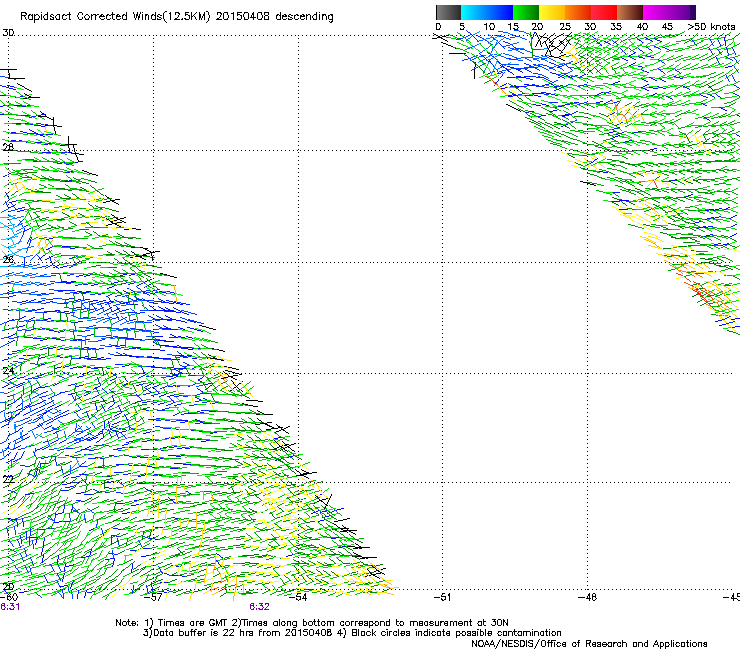Click the latitude label '30'
740x650 pixels.
[8, 32]
